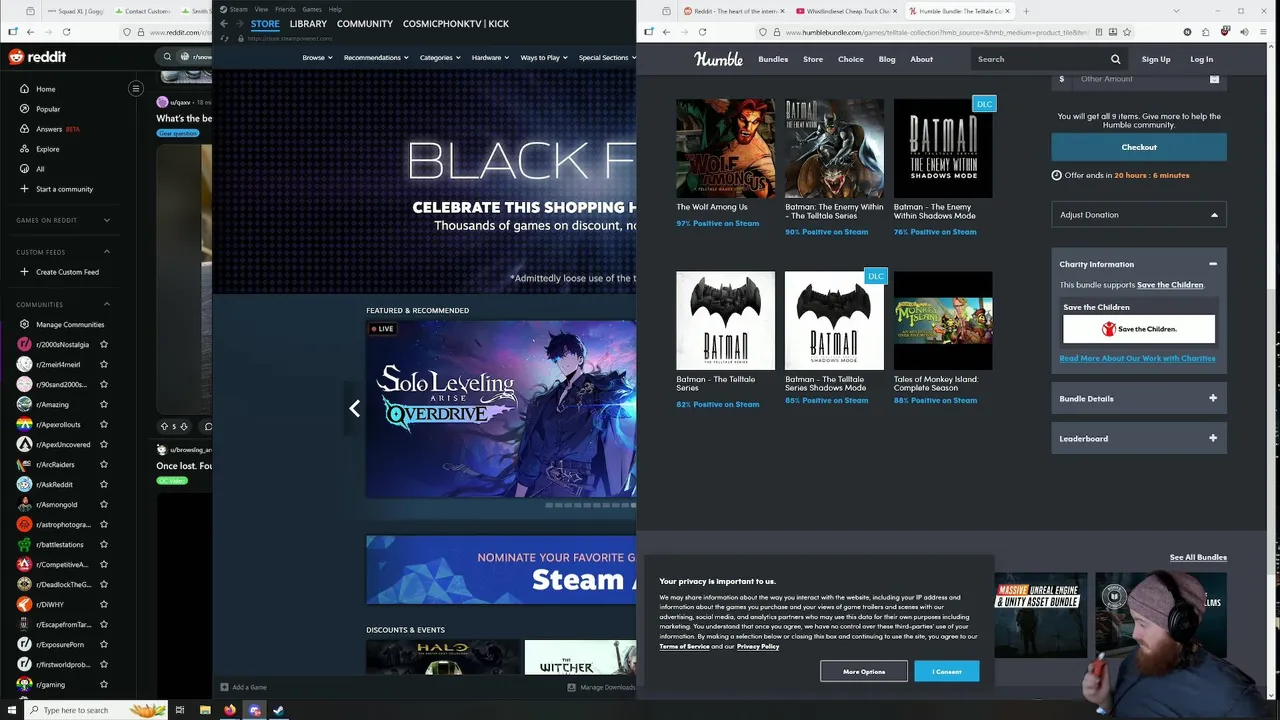Open Windows Start menu
This screenshot has width=1280, height=720.
[12, 710]
